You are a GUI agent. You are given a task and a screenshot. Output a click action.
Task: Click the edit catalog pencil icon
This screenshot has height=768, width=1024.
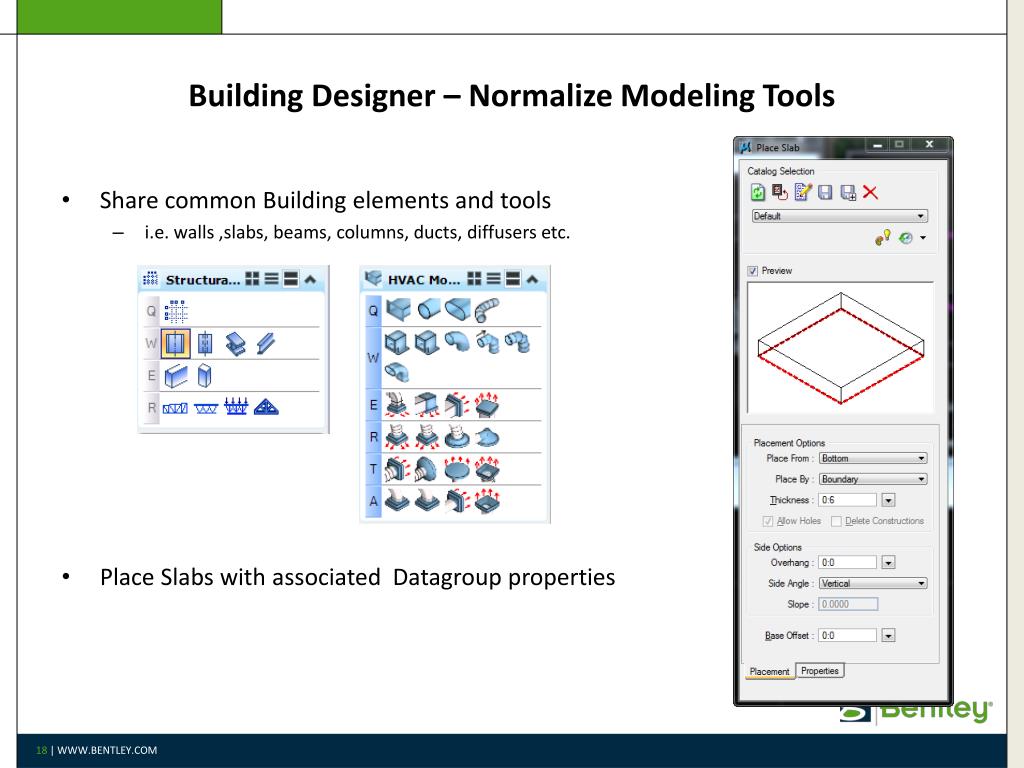point(803,192)
